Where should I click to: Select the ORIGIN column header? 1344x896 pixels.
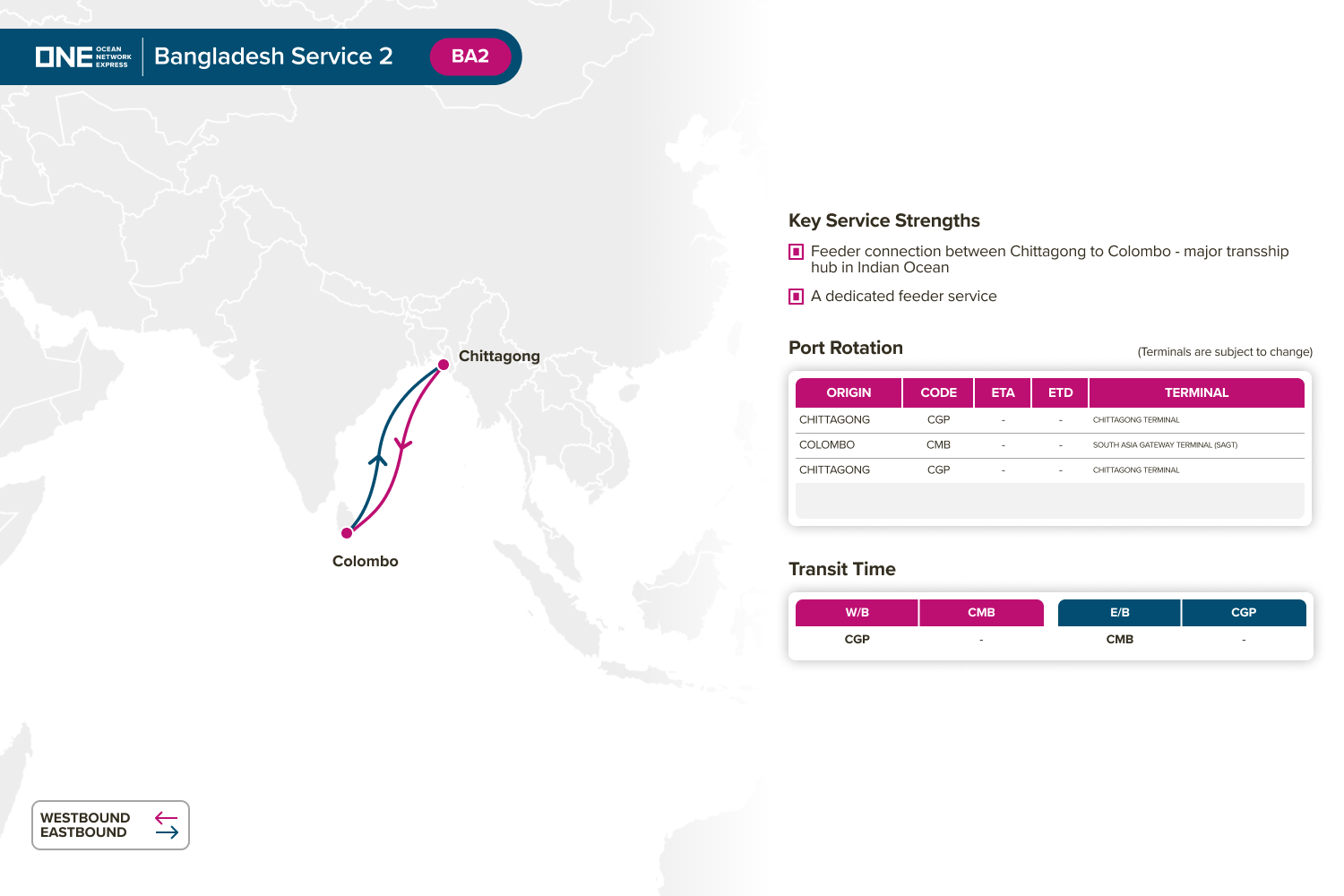point(848,392)
